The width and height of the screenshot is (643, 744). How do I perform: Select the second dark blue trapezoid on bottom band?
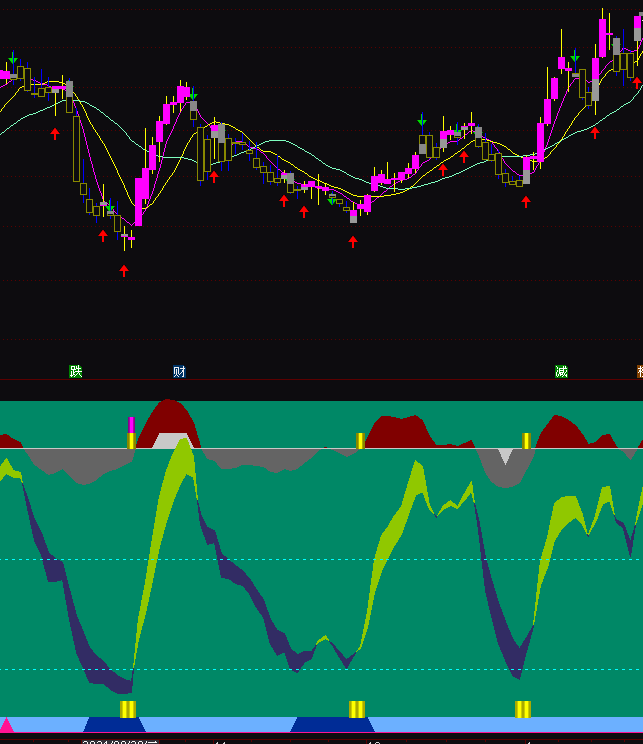pos(332,724)
